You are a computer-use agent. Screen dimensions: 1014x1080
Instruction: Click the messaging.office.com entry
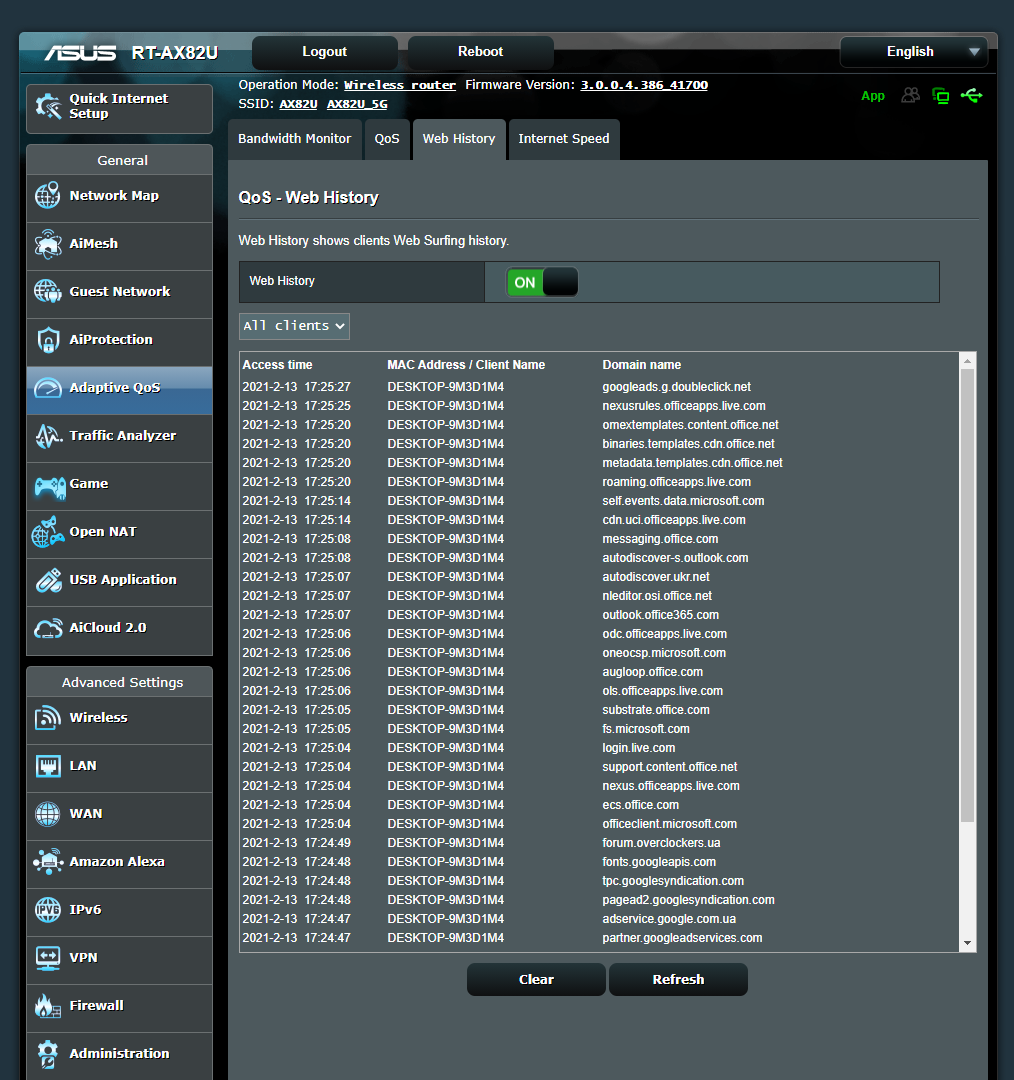pyautogui.click(x=660, y=539)
